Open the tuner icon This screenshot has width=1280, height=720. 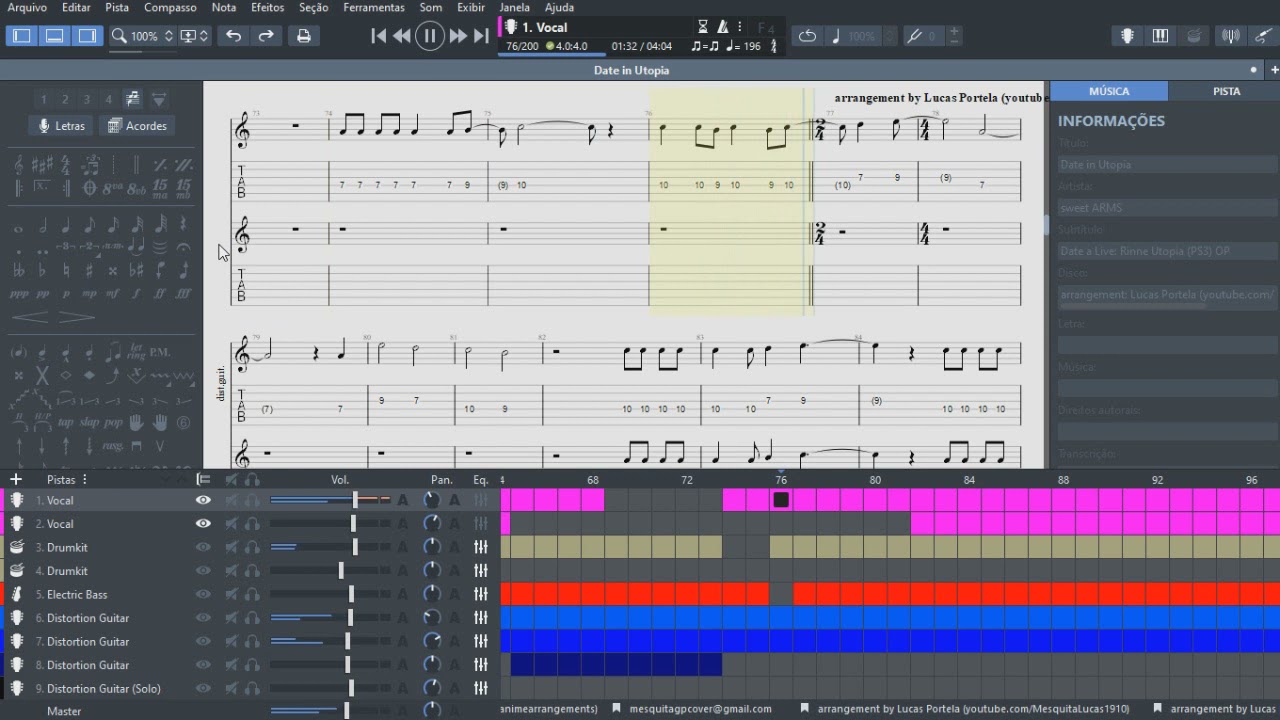(x=1231, y=36)
